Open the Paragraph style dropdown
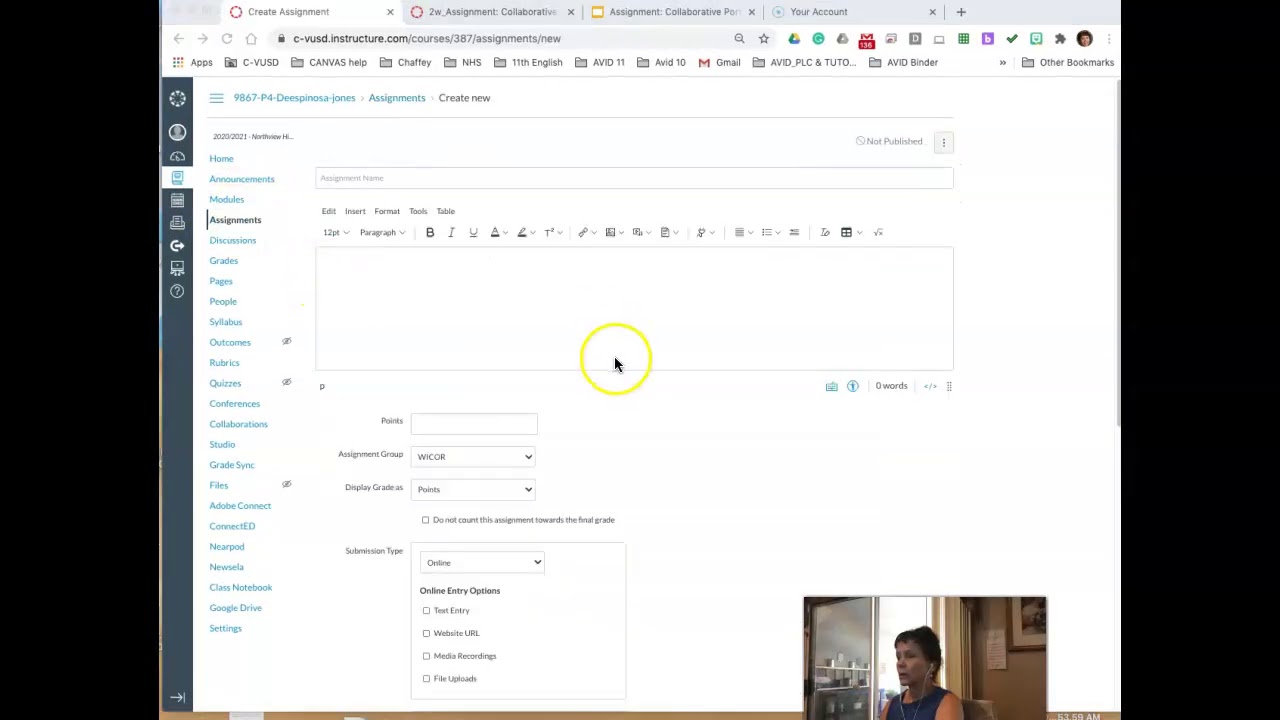Screen dimensions: 1280x720 [382, 232]
